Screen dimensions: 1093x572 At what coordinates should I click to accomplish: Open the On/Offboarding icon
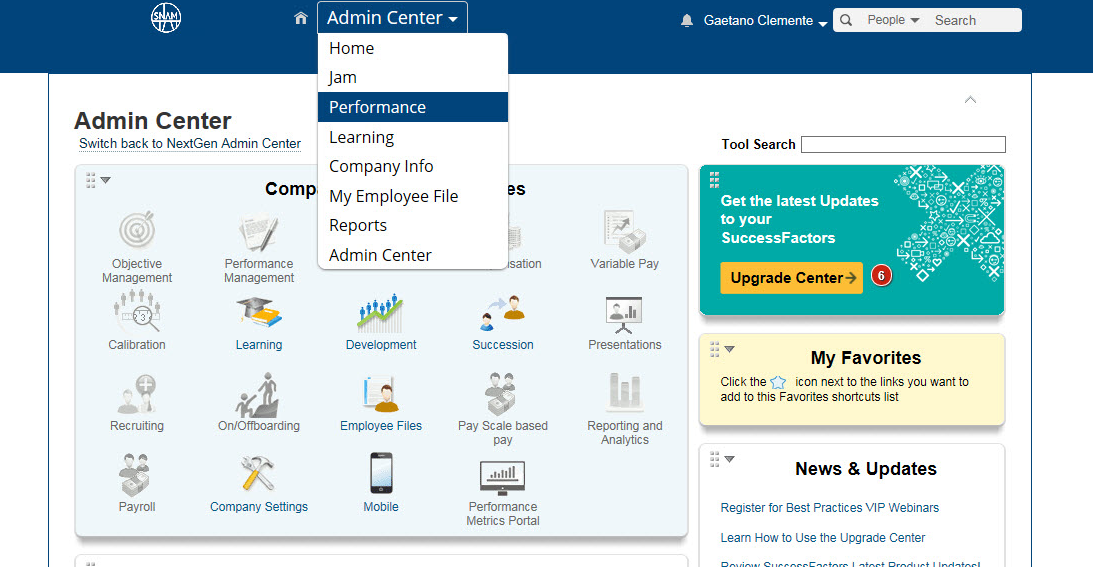(x=259, y=394)
